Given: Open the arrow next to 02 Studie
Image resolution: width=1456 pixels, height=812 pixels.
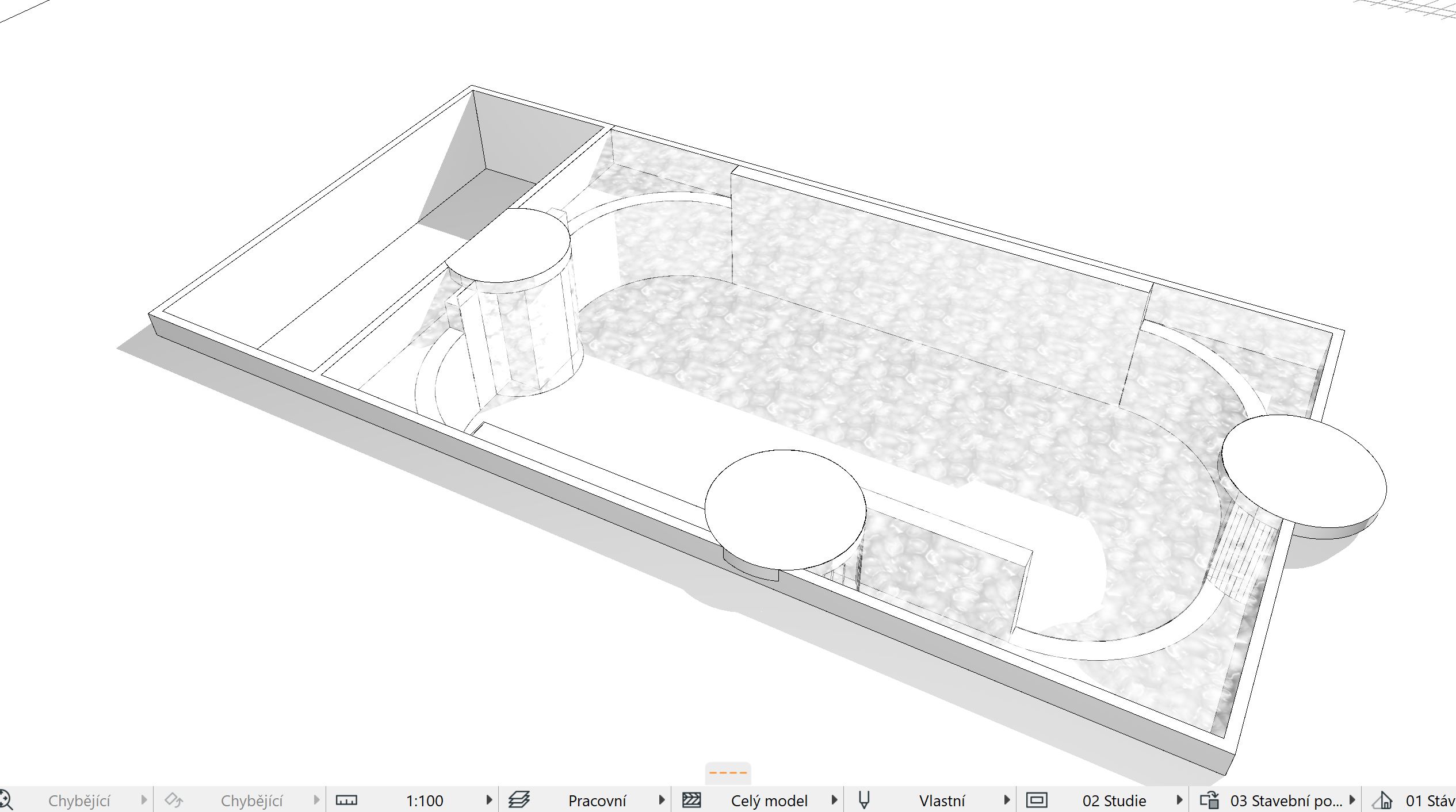Looking at the screenshot, I should (1179, 800).
